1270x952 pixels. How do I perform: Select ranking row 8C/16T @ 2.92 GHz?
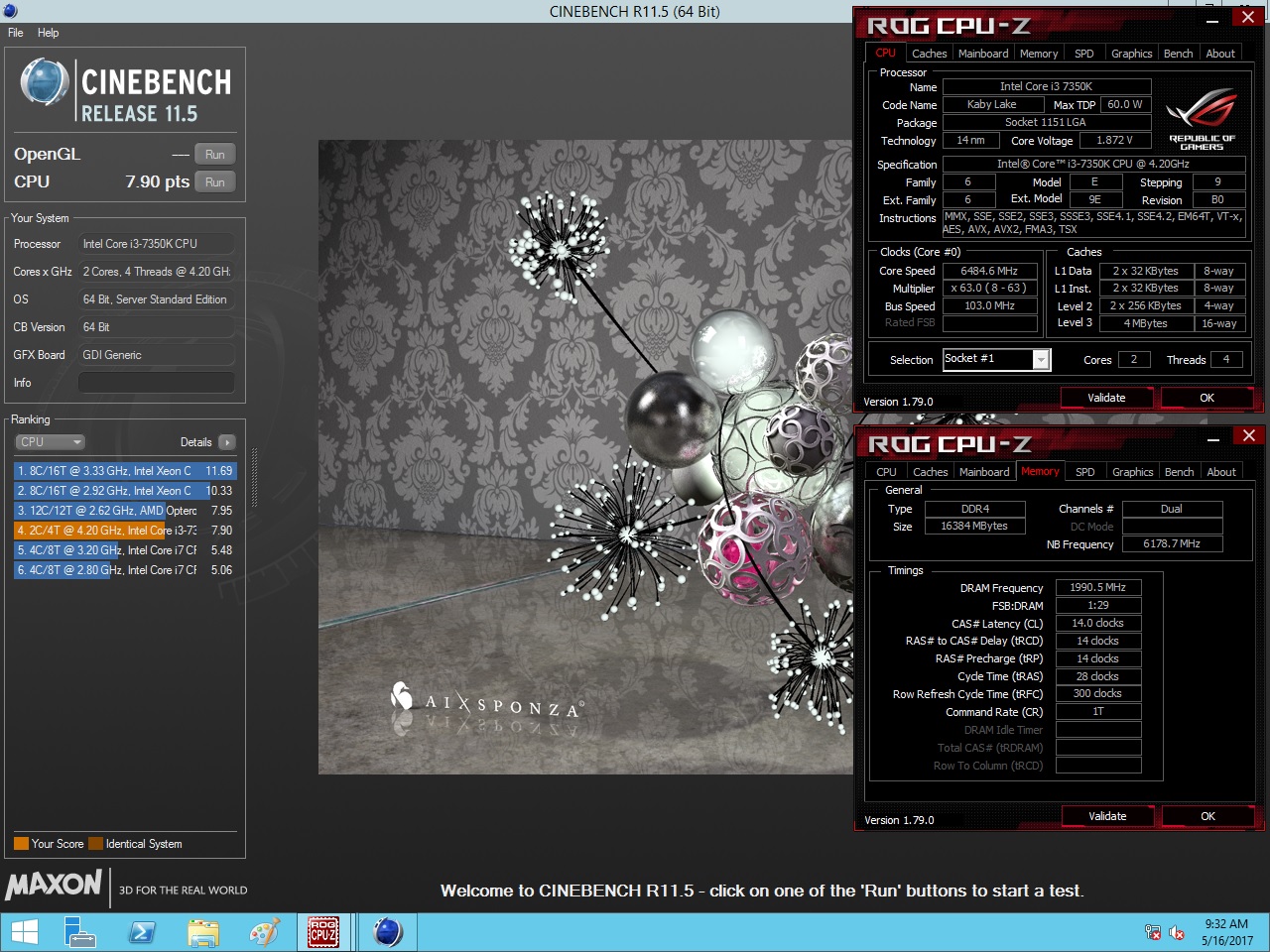[125, 491]
